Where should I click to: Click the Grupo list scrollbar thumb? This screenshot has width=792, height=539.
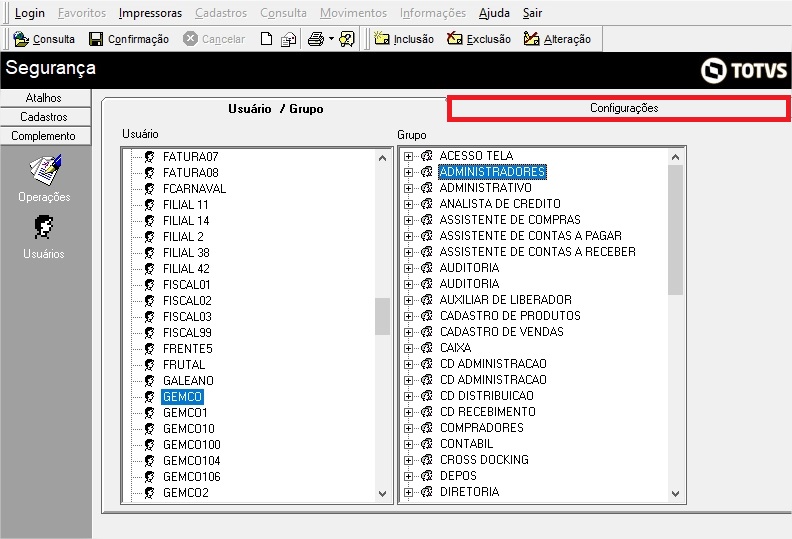coord(675,230)
